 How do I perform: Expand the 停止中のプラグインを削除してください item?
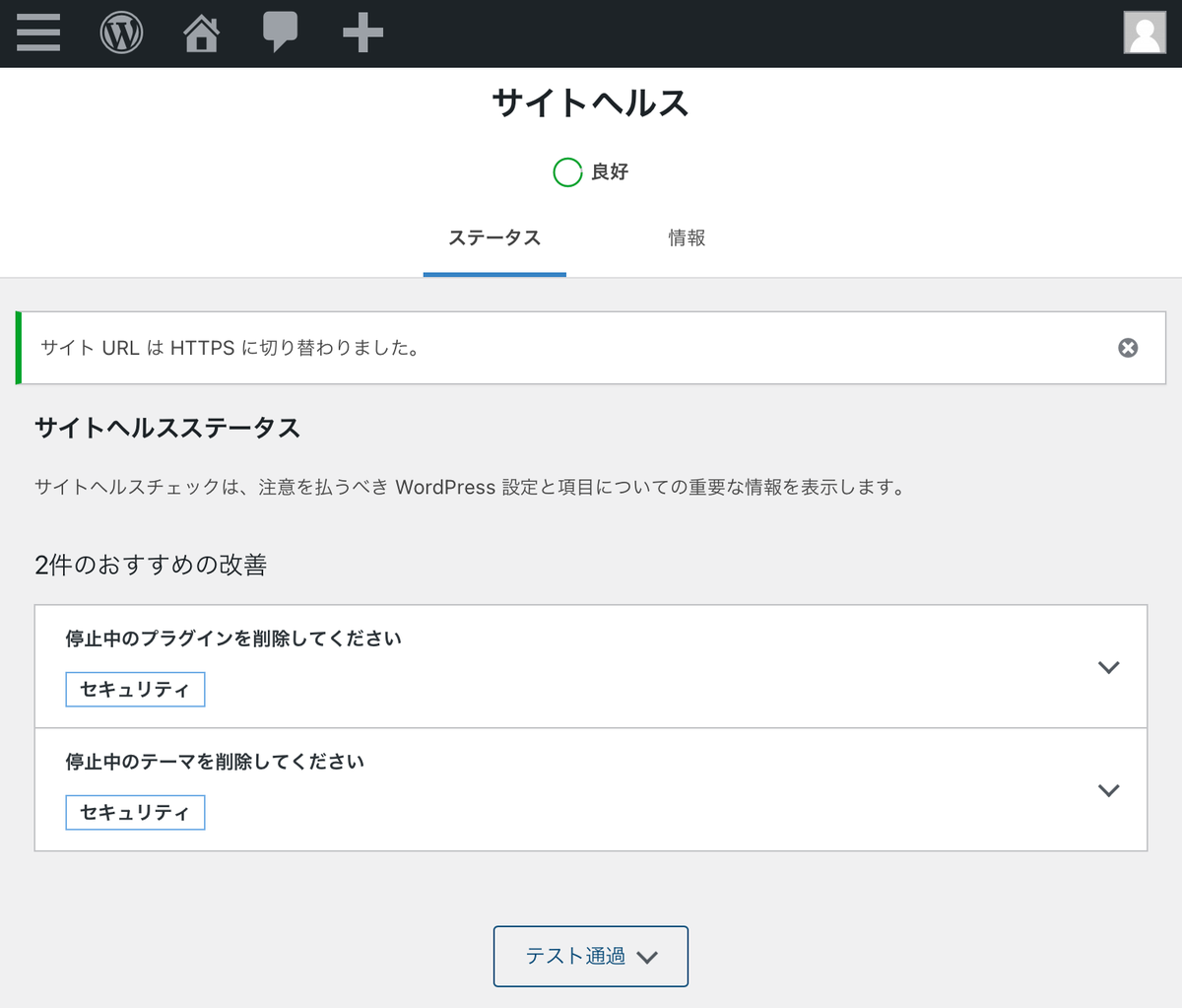tap(1108, 666)
